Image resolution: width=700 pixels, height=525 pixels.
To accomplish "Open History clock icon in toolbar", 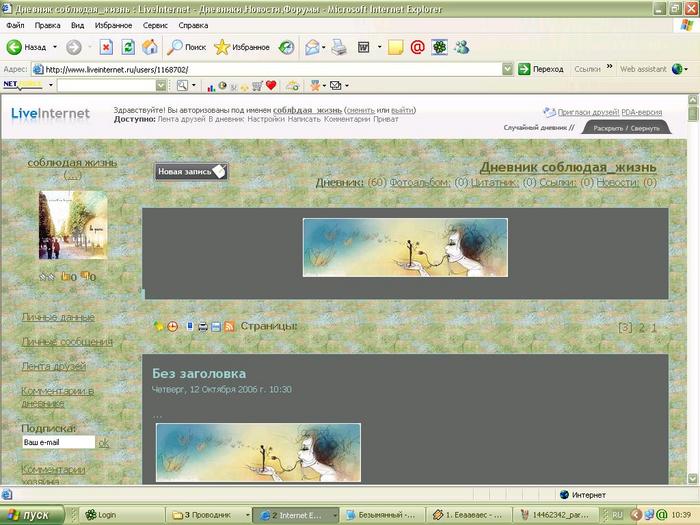I will pyautogui.click(x=286, y=47).
